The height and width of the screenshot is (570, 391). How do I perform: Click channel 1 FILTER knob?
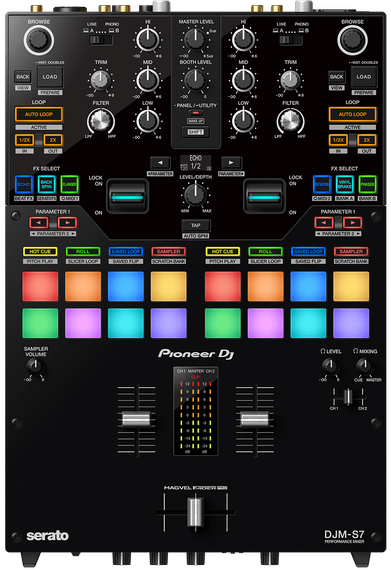click(101, 121)
